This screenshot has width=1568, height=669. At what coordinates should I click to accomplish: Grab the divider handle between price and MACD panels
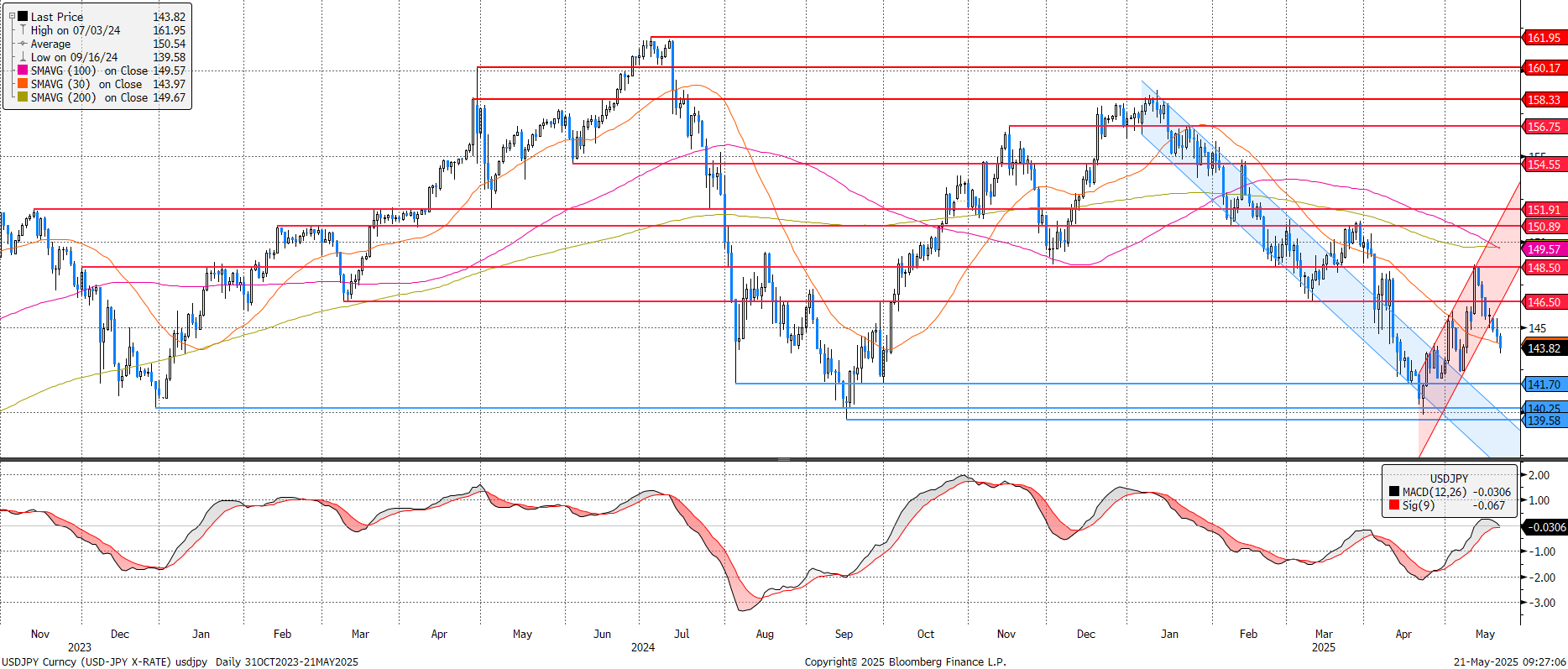point(784,459)
